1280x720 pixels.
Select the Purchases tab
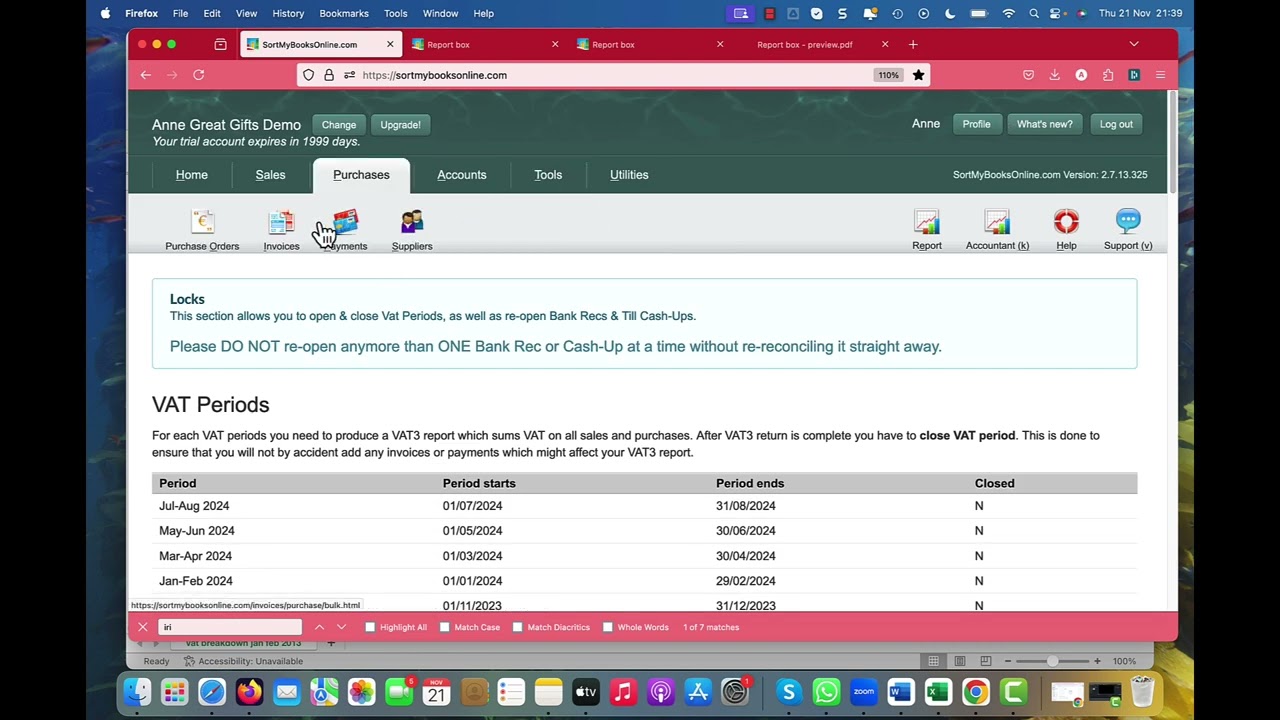point(361,175)
